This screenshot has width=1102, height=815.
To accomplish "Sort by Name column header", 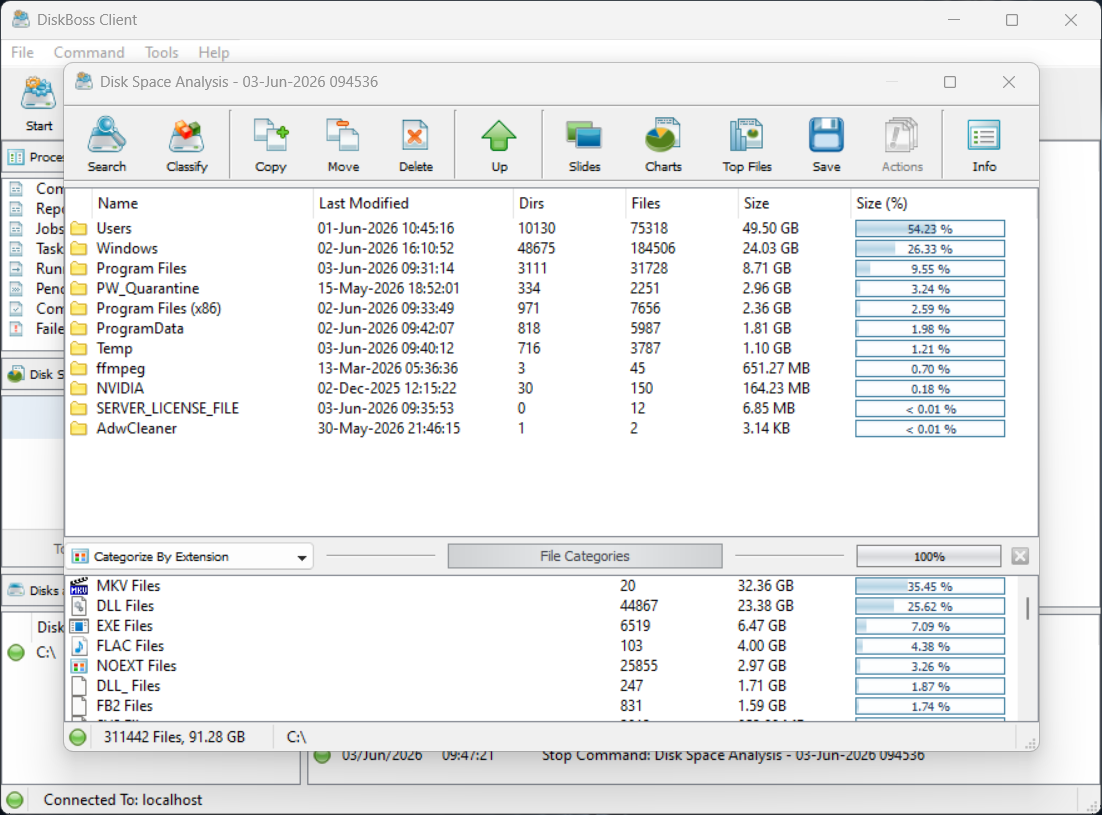I will click(202, 204).
